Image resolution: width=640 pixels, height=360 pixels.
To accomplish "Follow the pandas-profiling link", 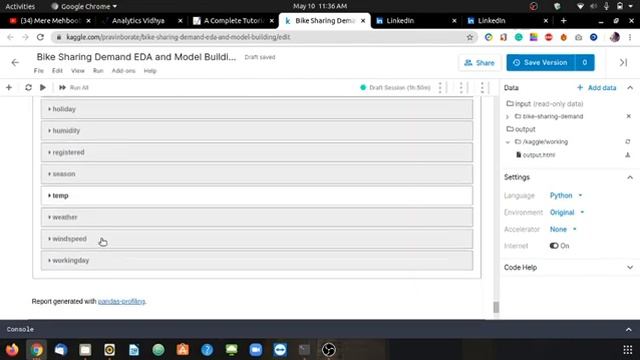I will point(121,301).
